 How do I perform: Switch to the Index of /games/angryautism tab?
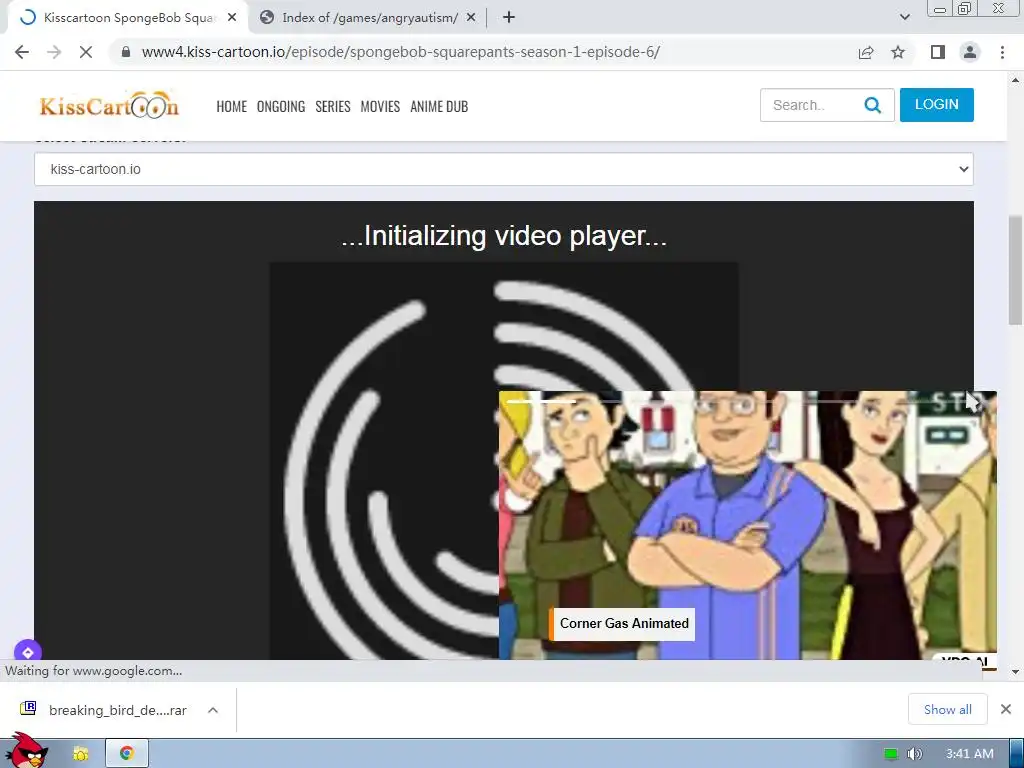[x=369, y=18]
